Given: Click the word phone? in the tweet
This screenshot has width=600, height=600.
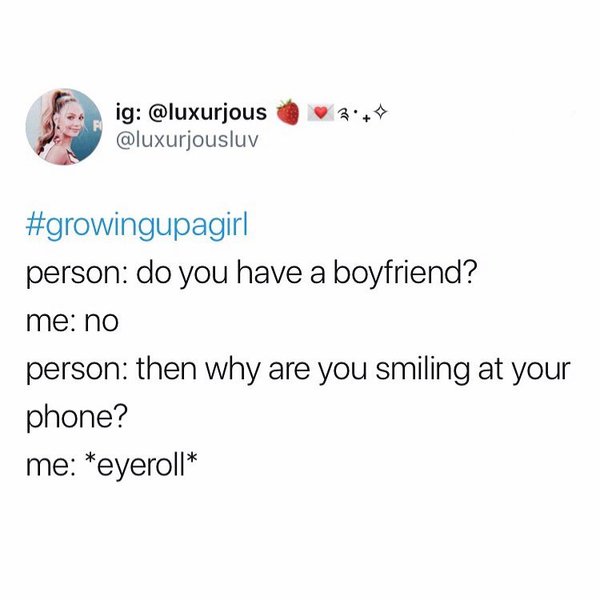Looking at the screenshot, I should [x=77, y=417].
